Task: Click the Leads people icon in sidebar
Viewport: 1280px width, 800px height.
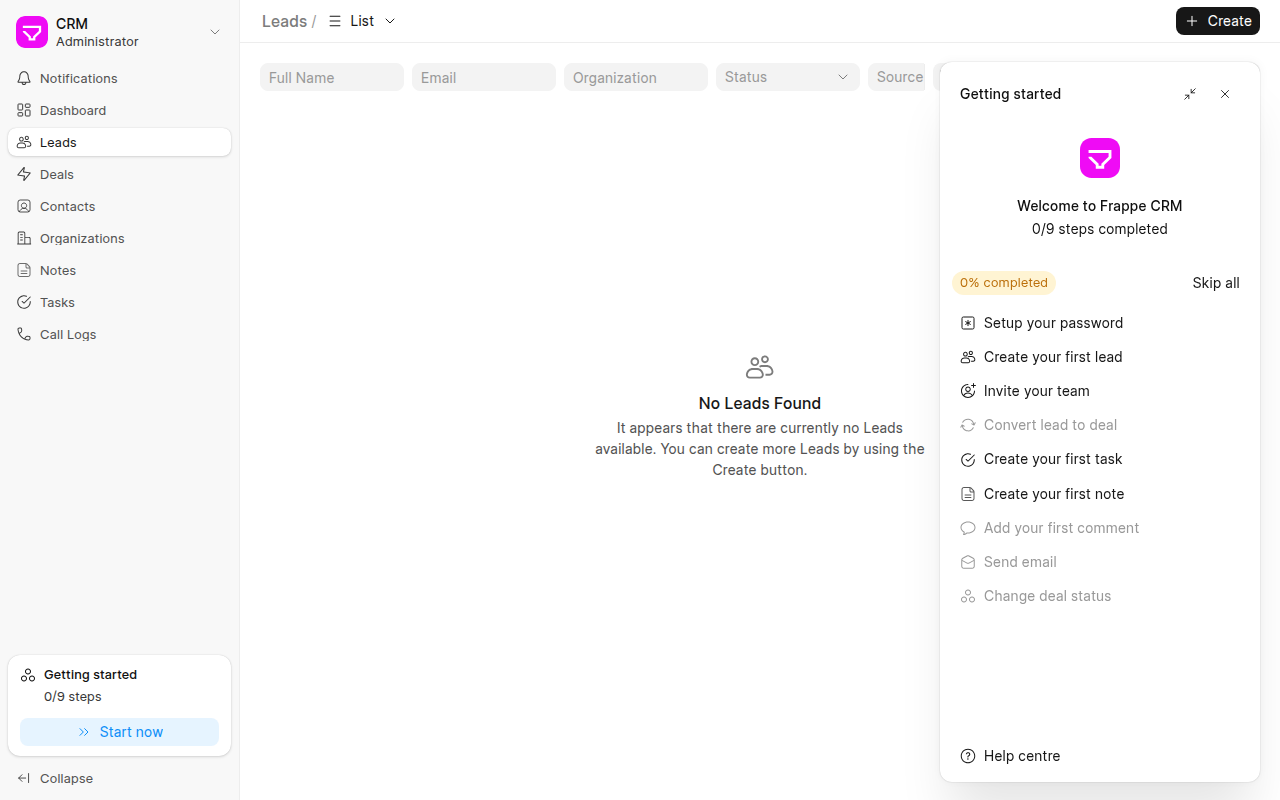Action: coord(24,142)
